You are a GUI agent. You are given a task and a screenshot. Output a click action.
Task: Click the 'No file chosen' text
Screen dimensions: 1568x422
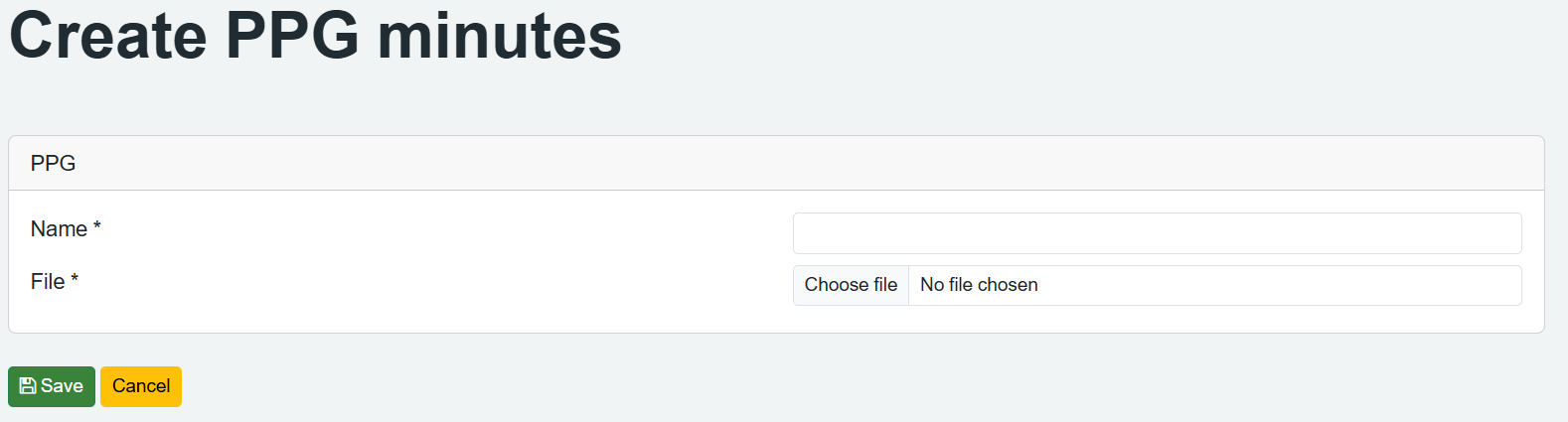click(x=979, y=285)
